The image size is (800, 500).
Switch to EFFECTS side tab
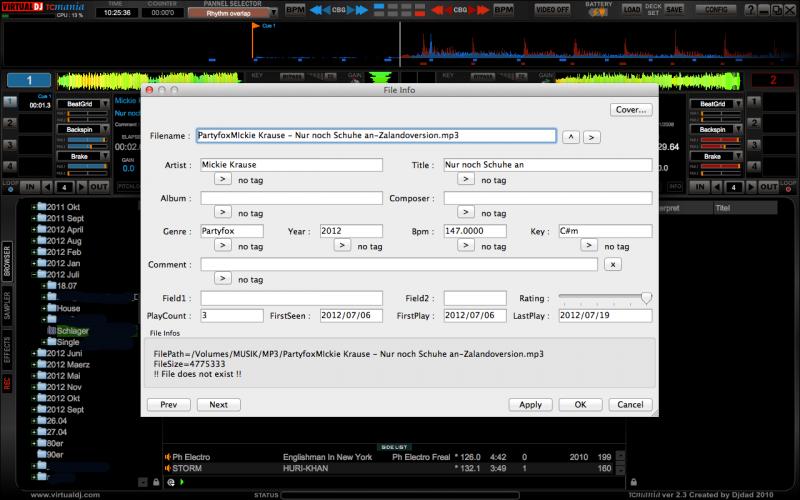point(7,350)
